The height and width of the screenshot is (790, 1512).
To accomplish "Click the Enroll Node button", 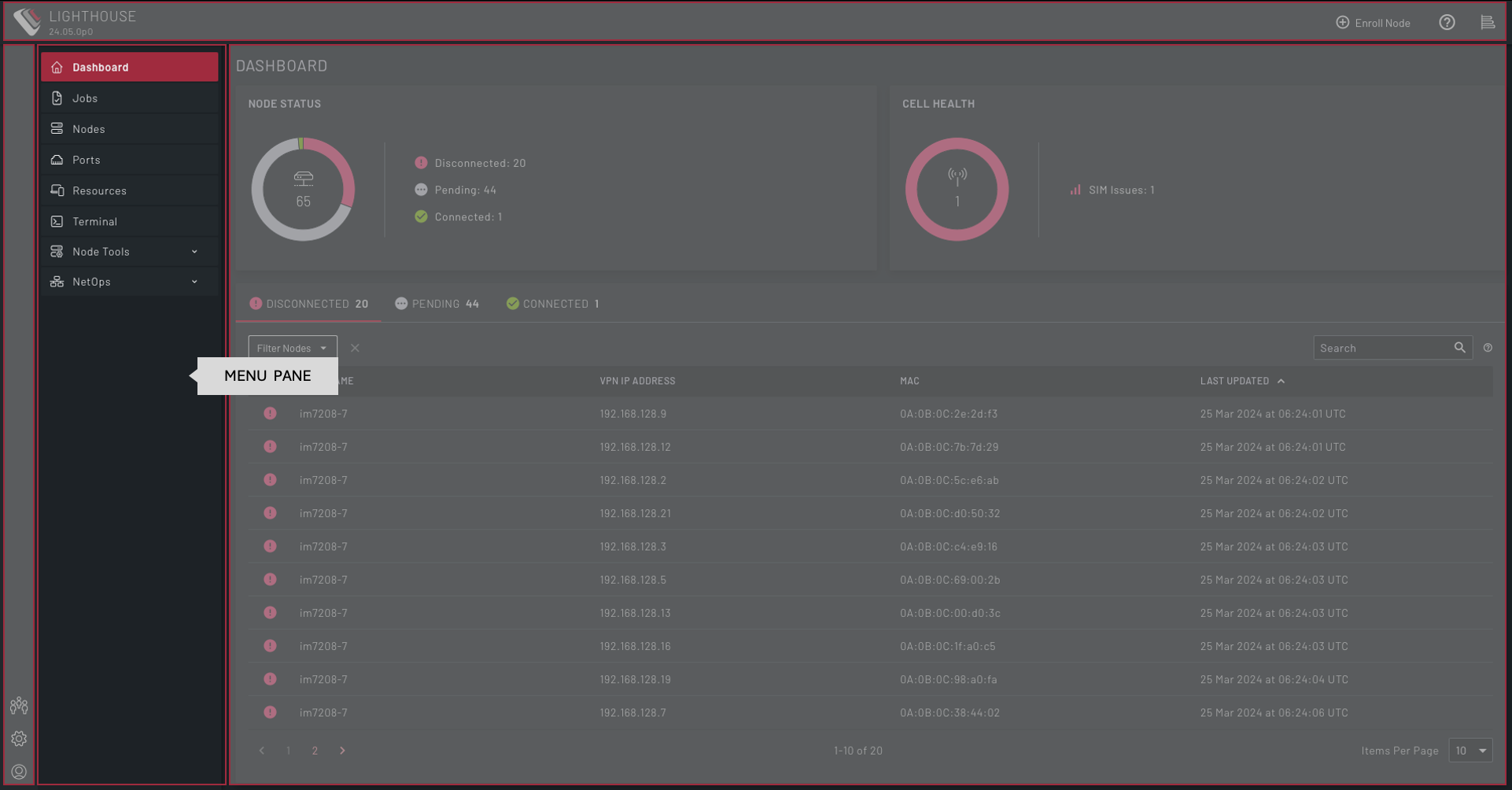I will [x=1373, y=23].
